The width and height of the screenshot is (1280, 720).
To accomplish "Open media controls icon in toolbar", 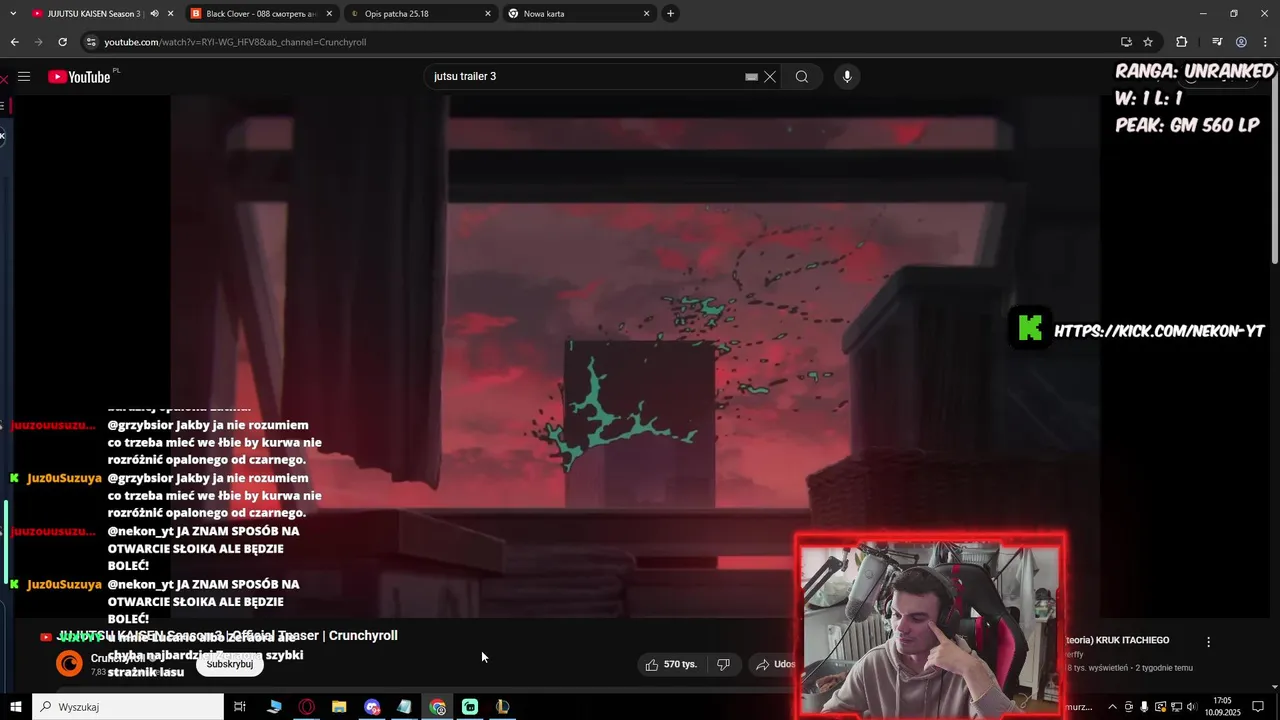I will (x=1217, y=42).
